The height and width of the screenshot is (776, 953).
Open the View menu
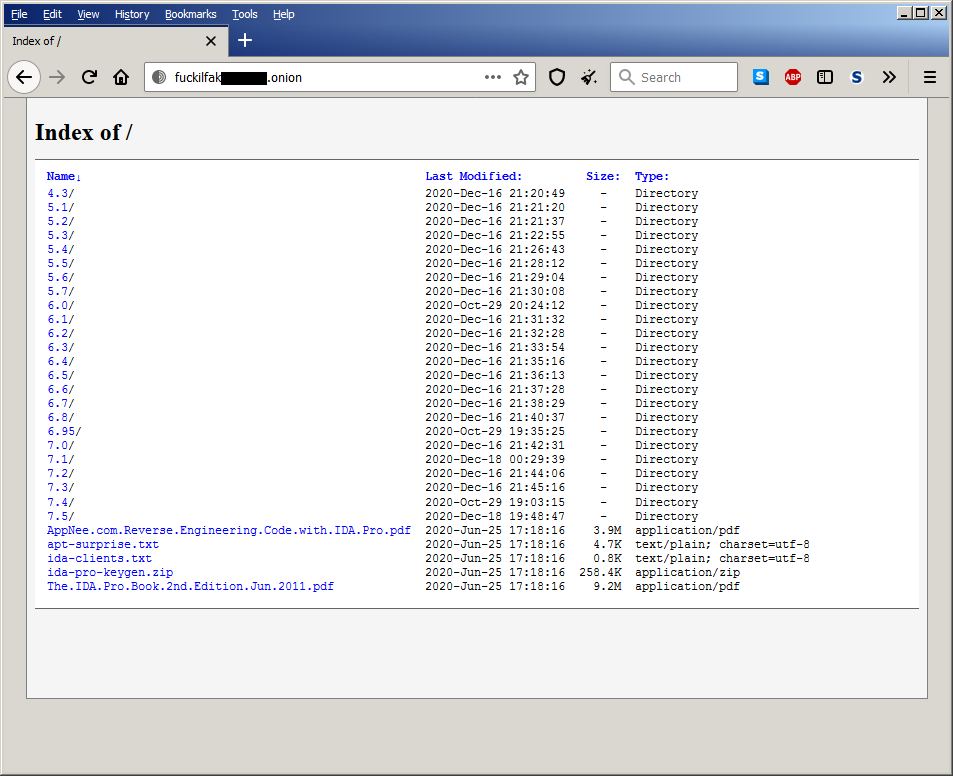point(88,14)
